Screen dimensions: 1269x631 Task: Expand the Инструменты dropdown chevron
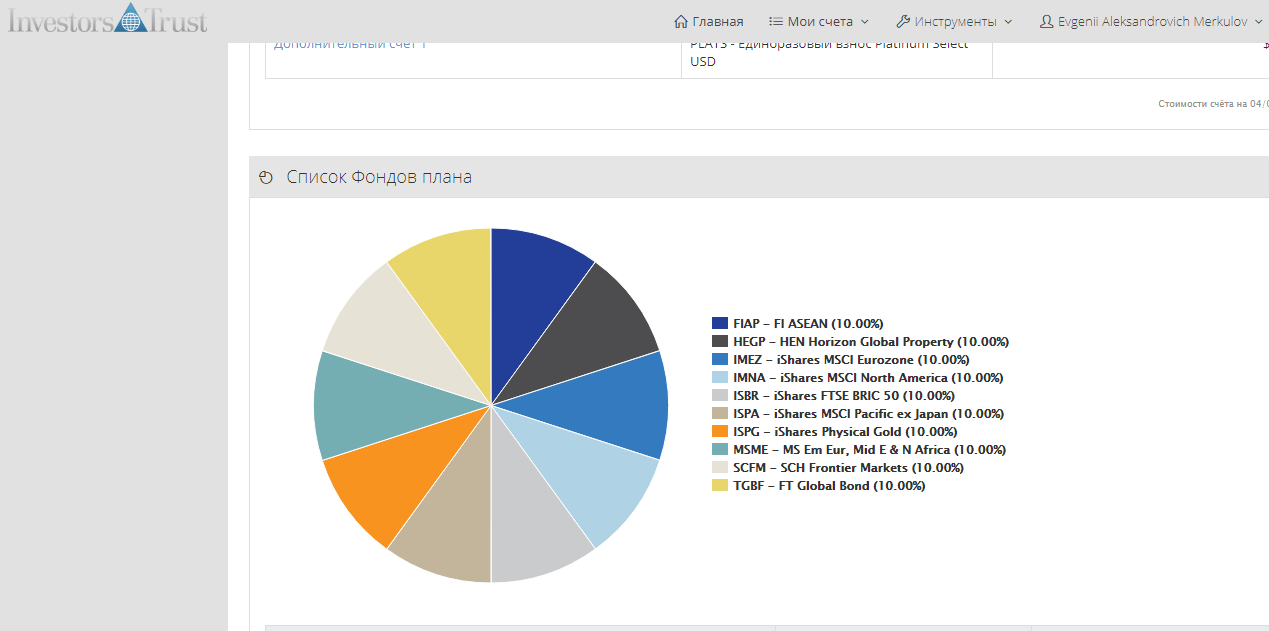pyautogui.click(x=1007, y=22)
